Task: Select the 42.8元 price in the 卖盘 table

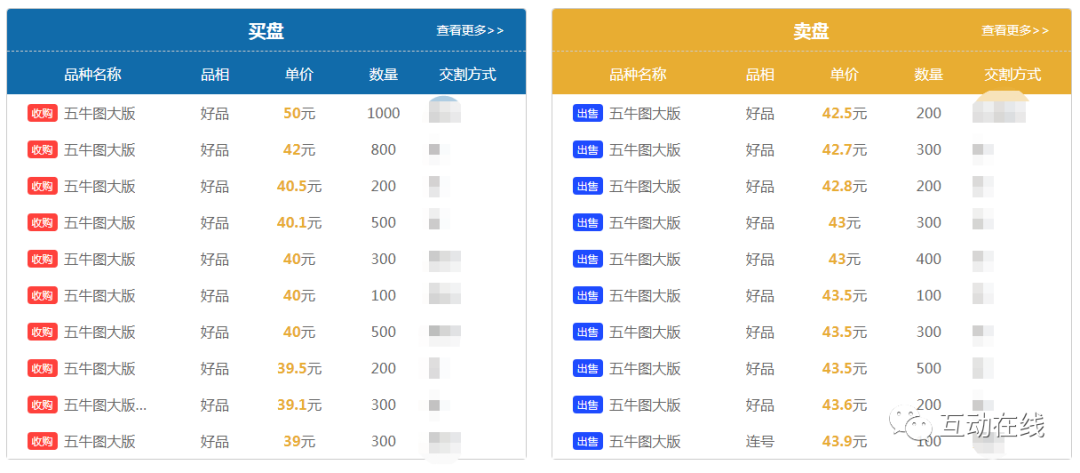Action: point(844,186)
